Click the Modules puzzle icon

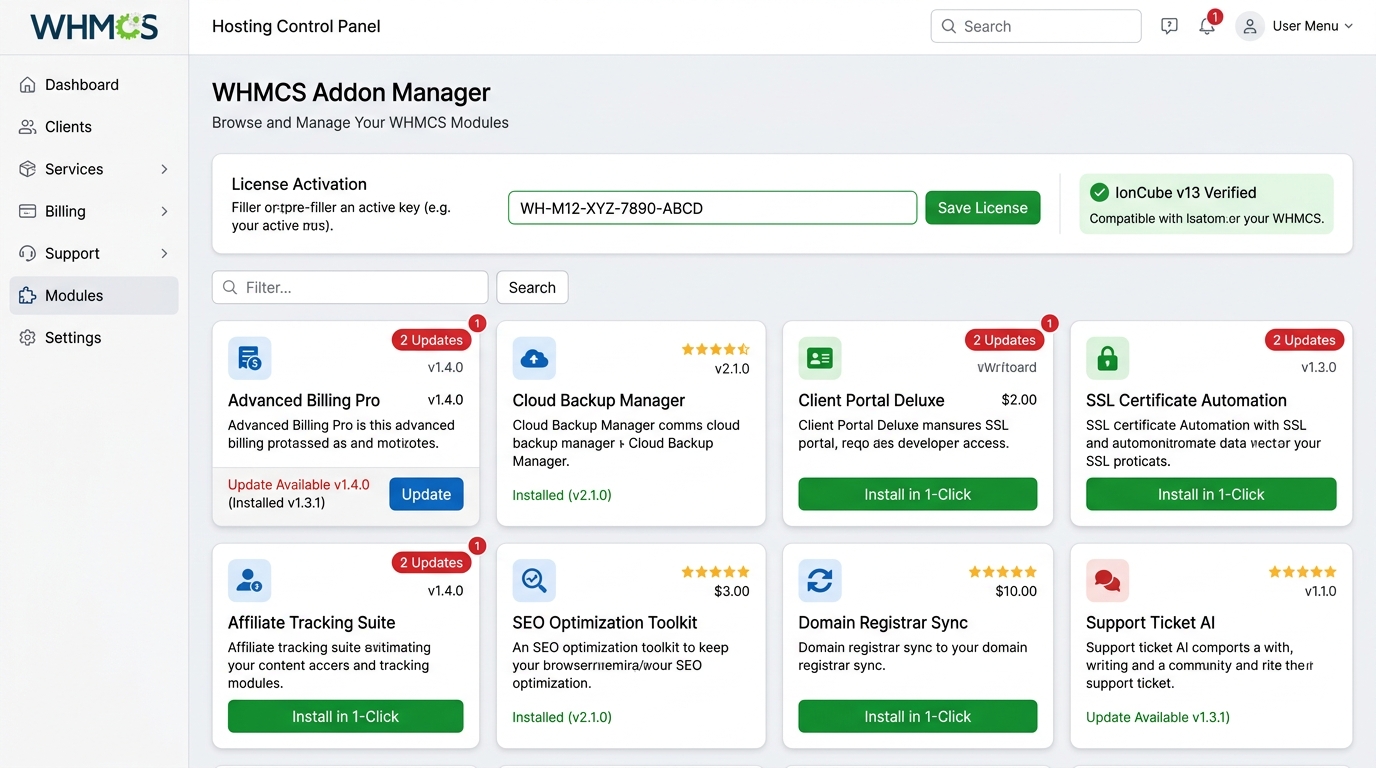point(28,296)
